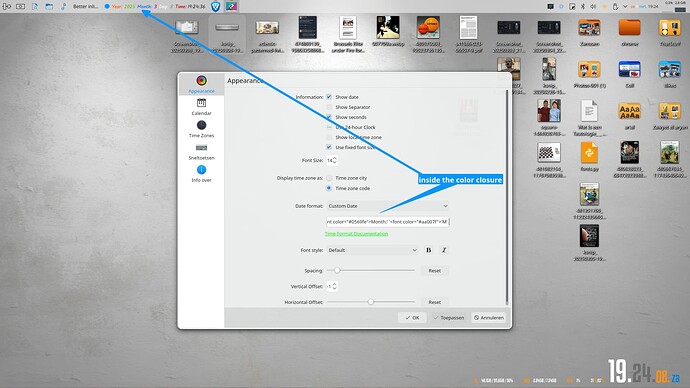Uncheck the Show date checkbox
Image resolution: width=690 pixels, height=388 pixels.
pos(329,97)
